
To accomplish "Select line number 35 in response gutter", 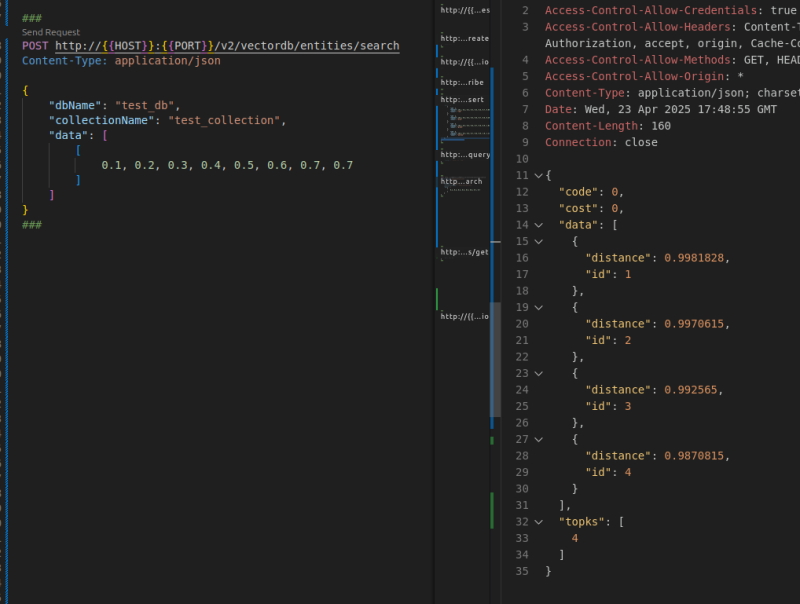I will click(x=520, y=571).
